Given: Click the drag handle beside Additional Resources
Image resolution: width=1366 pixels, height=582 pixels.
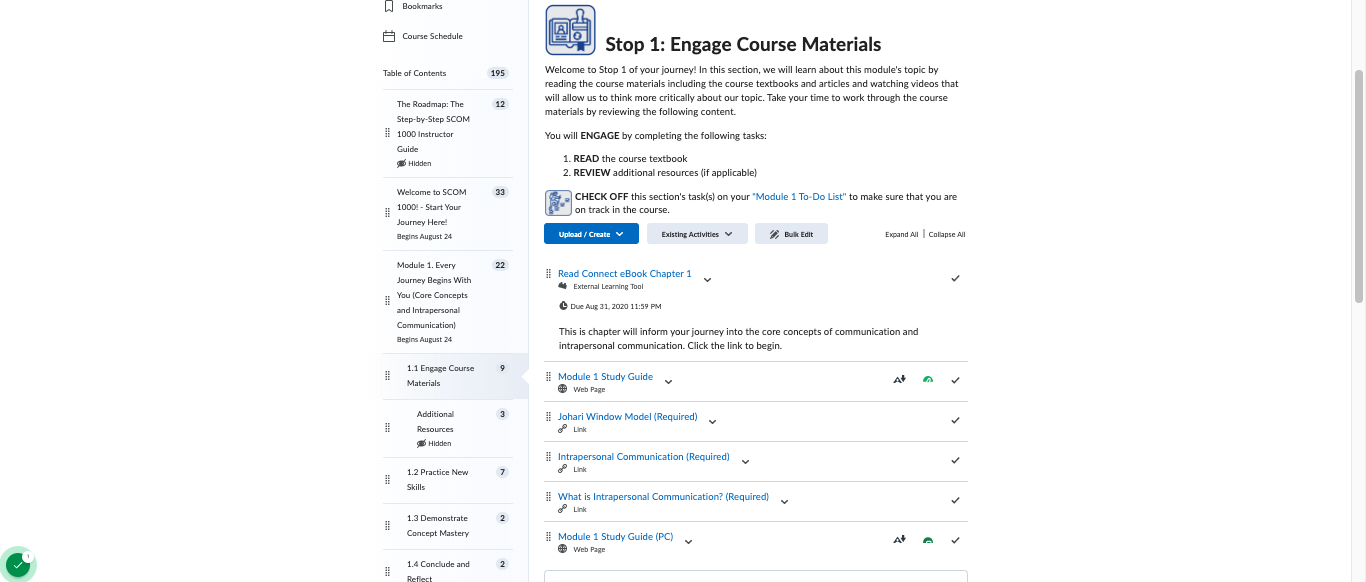Looking at the screenshot, I should pyautogui.click(x=388, y=428).
